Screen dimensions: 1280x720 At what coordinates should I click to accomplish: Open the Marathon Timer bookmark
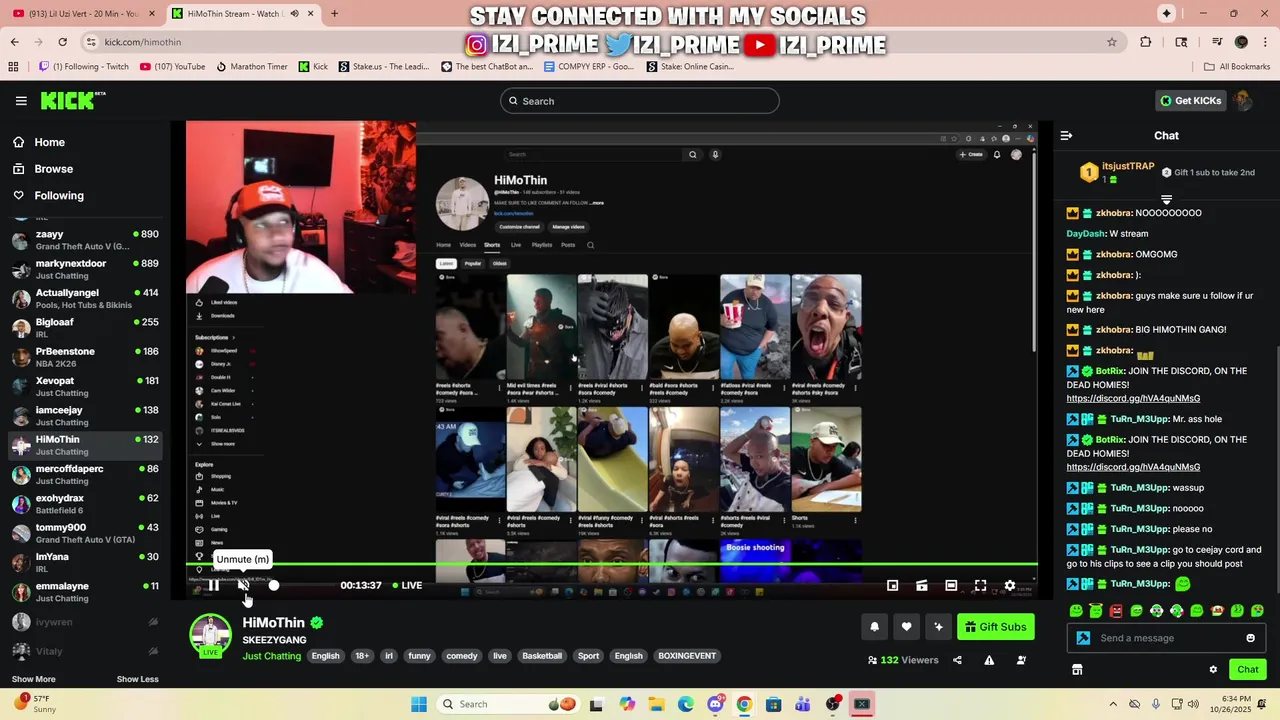pyautogui.click(x=251, y=67)
